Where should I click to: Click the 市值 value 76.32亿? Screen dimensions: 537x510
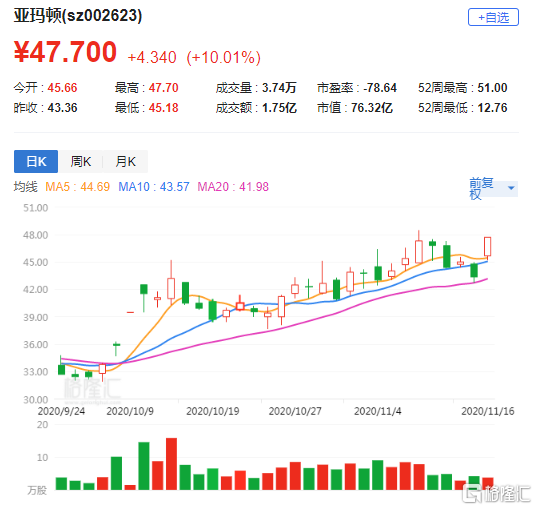[x=372, y=108]
